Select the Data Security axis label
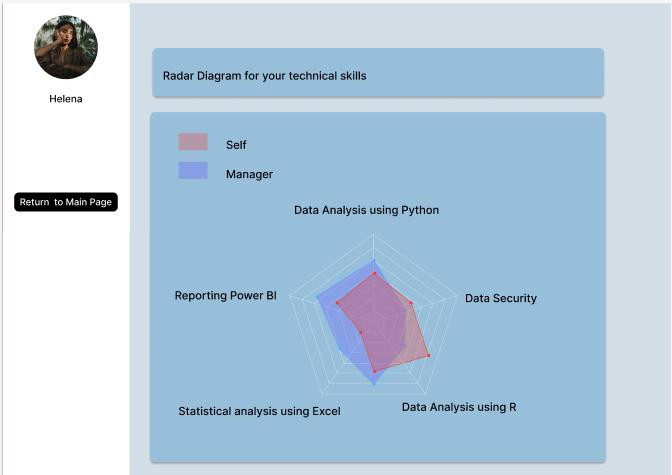 click(500, 298)
